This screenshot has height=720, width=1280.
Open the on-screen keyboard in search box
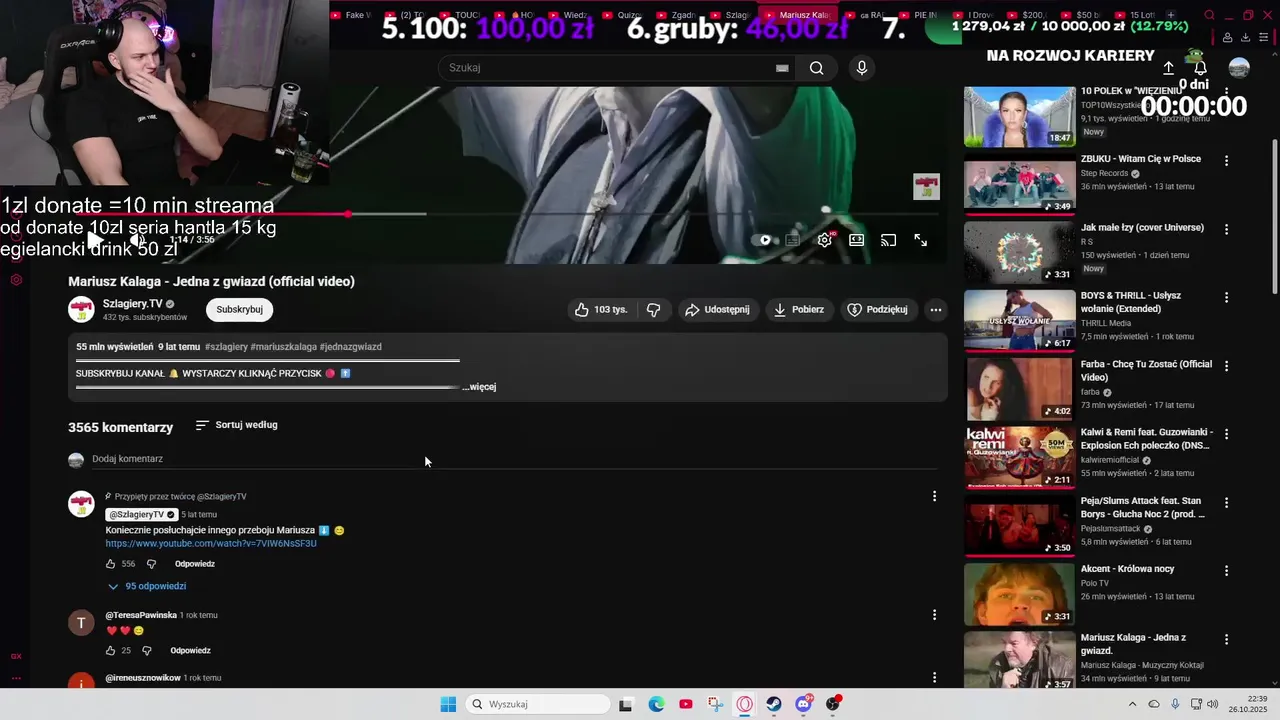pyautogui.click(x=782, y=68)
